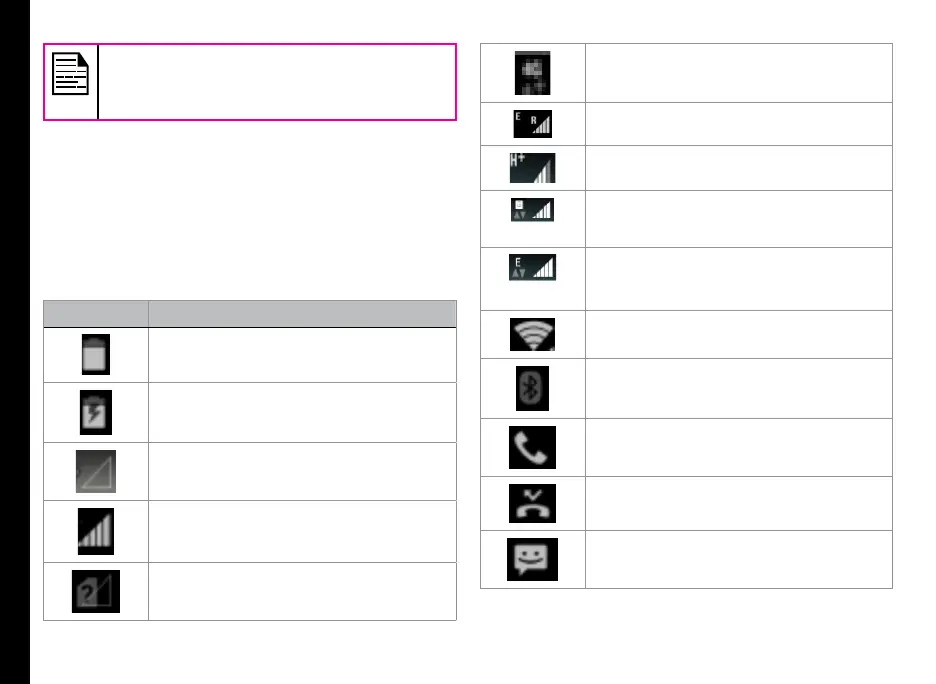Click the smiley message bubble icon
The width and height of the screenshot is (936, 684).
pos(532,559)
